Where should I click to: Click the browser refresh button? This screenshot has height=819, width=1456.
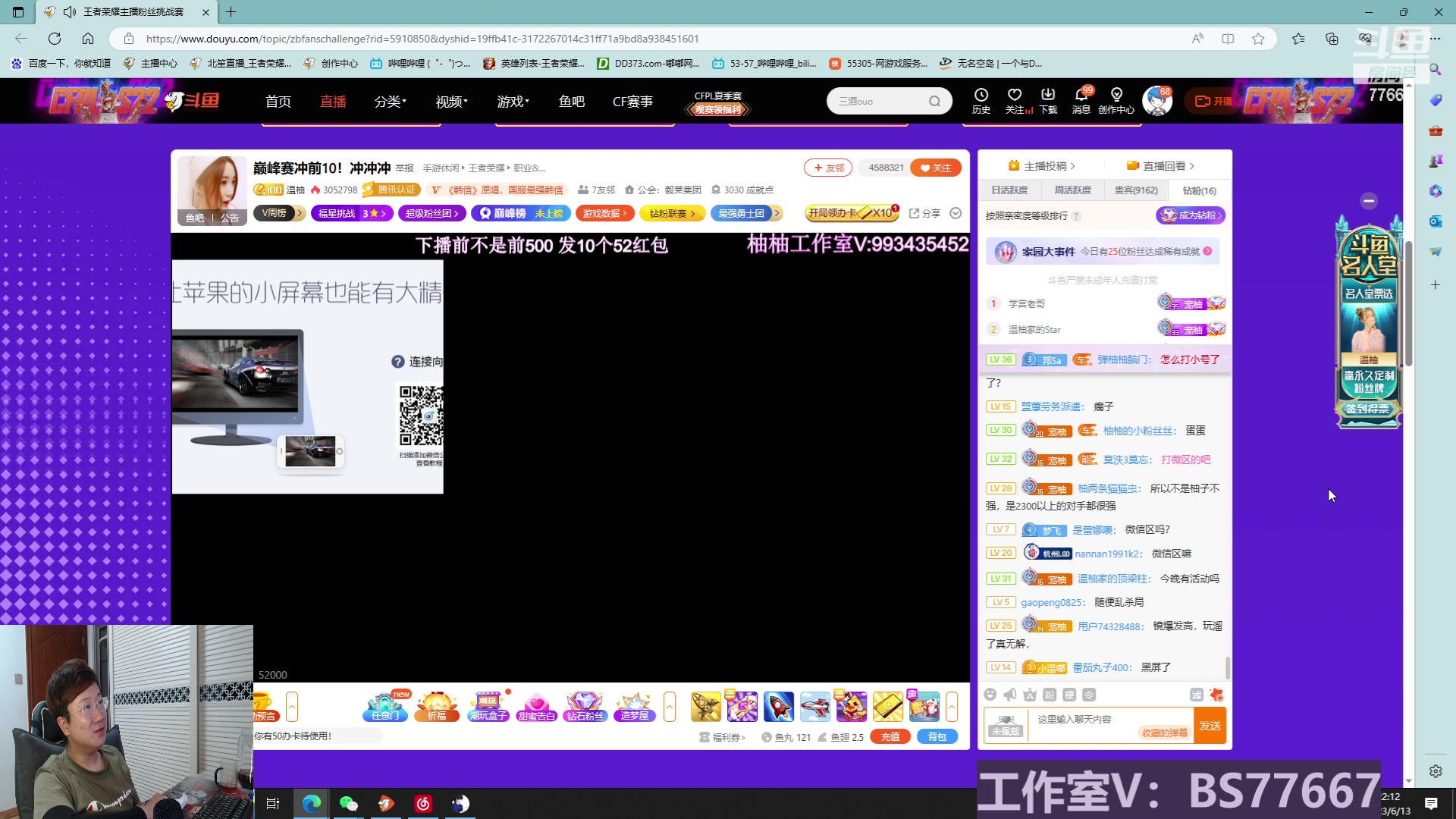coord(55,39)
